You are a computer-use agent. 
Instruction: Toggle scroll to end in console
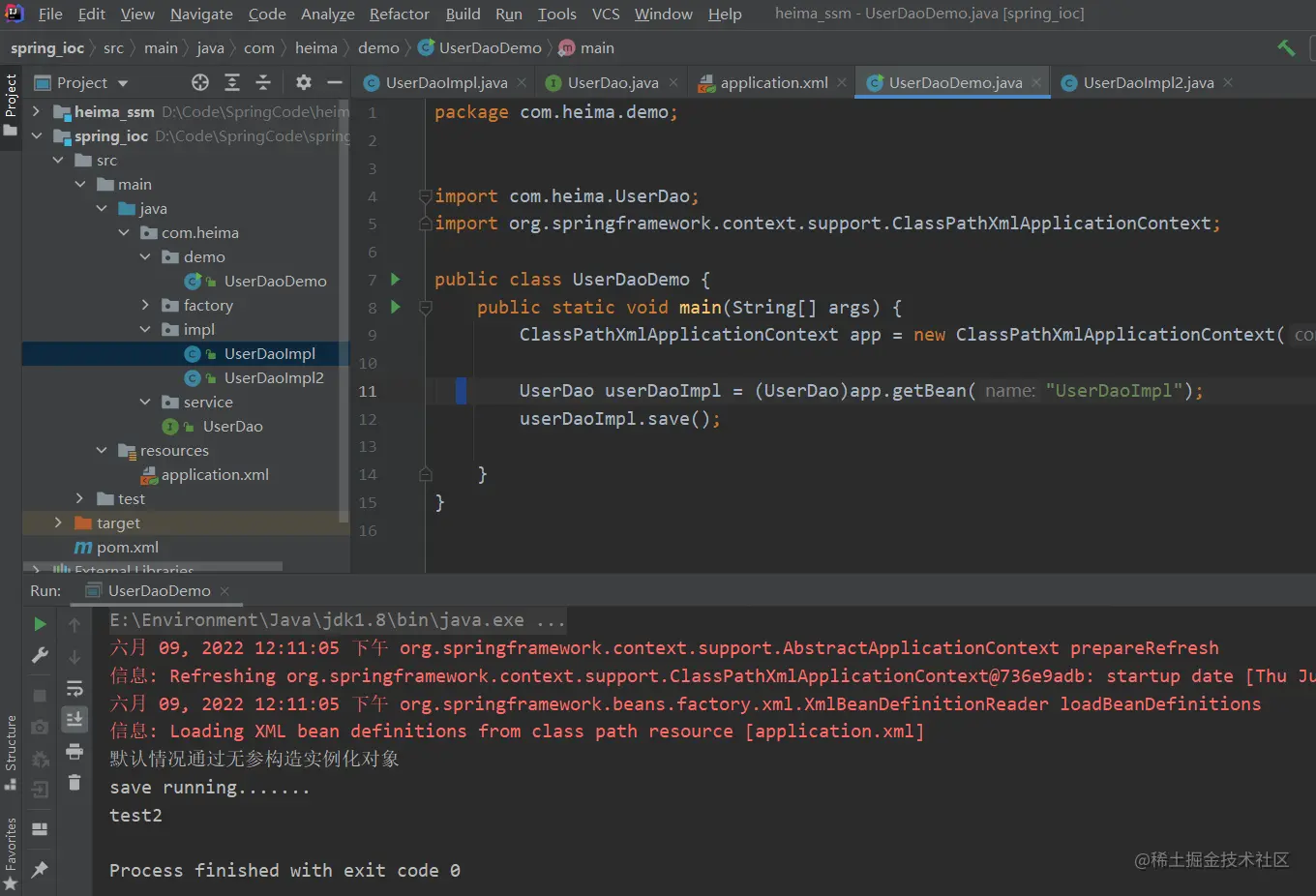pyautogui.click(x=75, y=719)
